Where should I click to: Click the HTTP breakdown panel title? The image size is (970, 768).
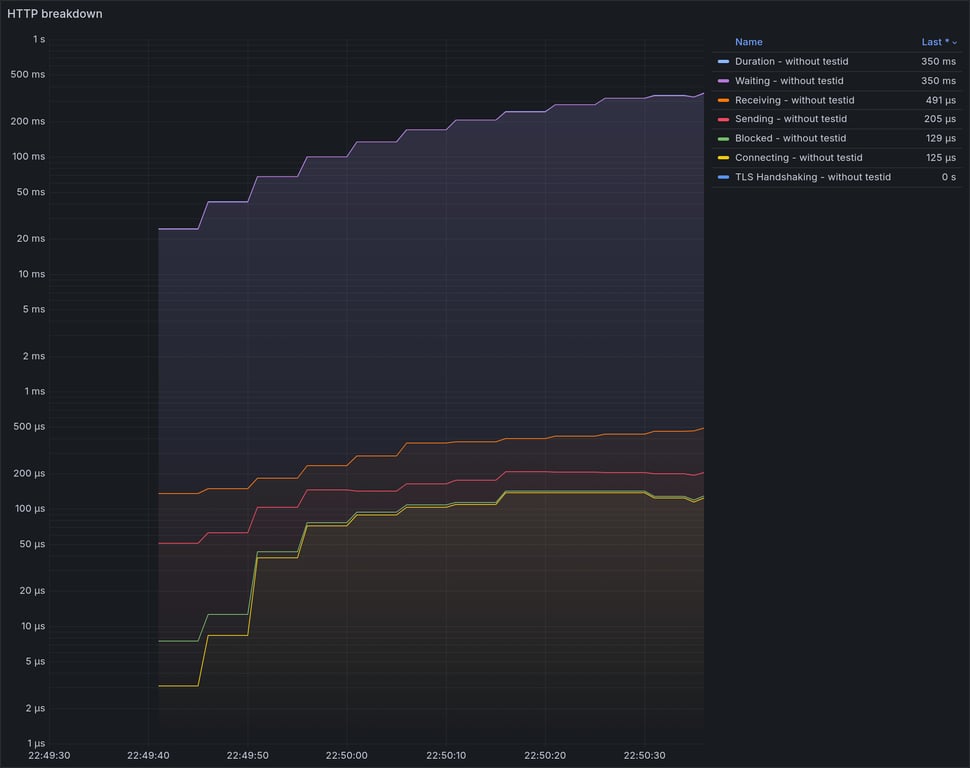tap(54, 14)
